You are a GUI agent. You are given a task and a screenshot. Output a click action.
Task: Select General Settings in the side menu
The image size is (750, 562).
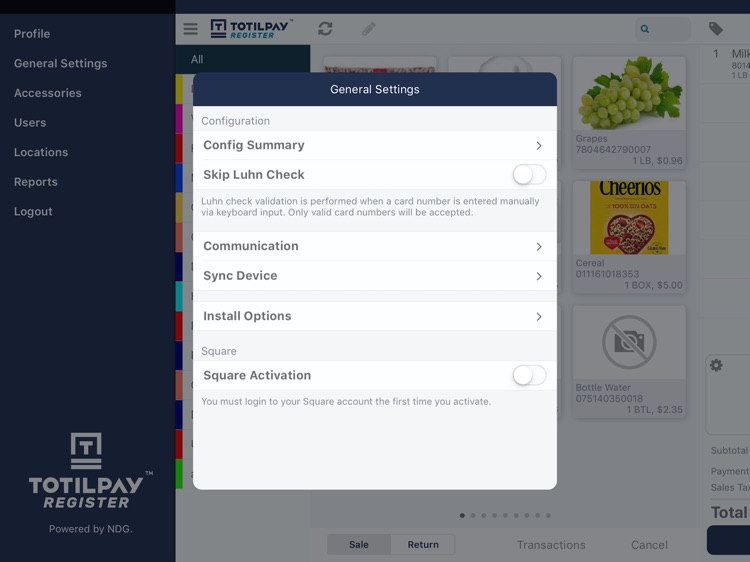[61, 64]
